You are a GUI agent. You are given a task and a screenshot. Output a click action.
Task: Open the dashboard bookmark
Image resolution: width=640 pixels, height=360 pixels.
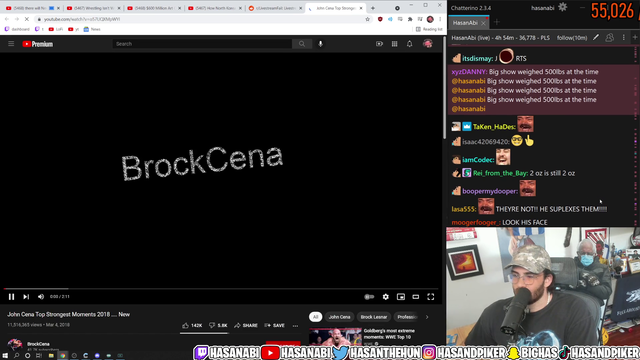[17, 29]
